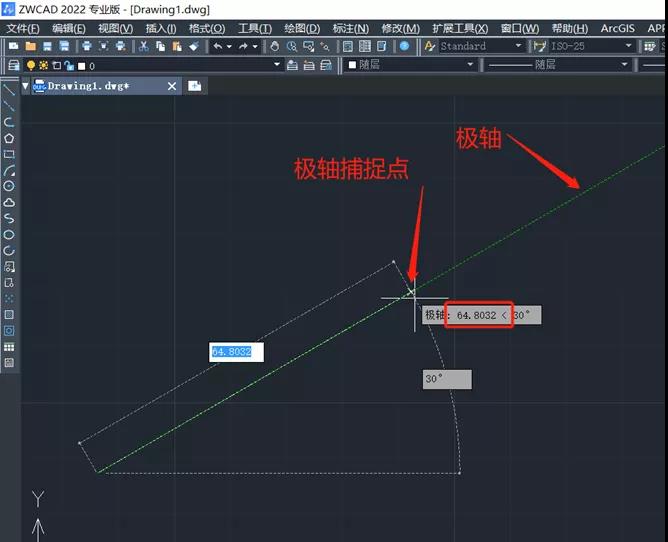Click the Zoom realtime icon

tap(292, 46)
